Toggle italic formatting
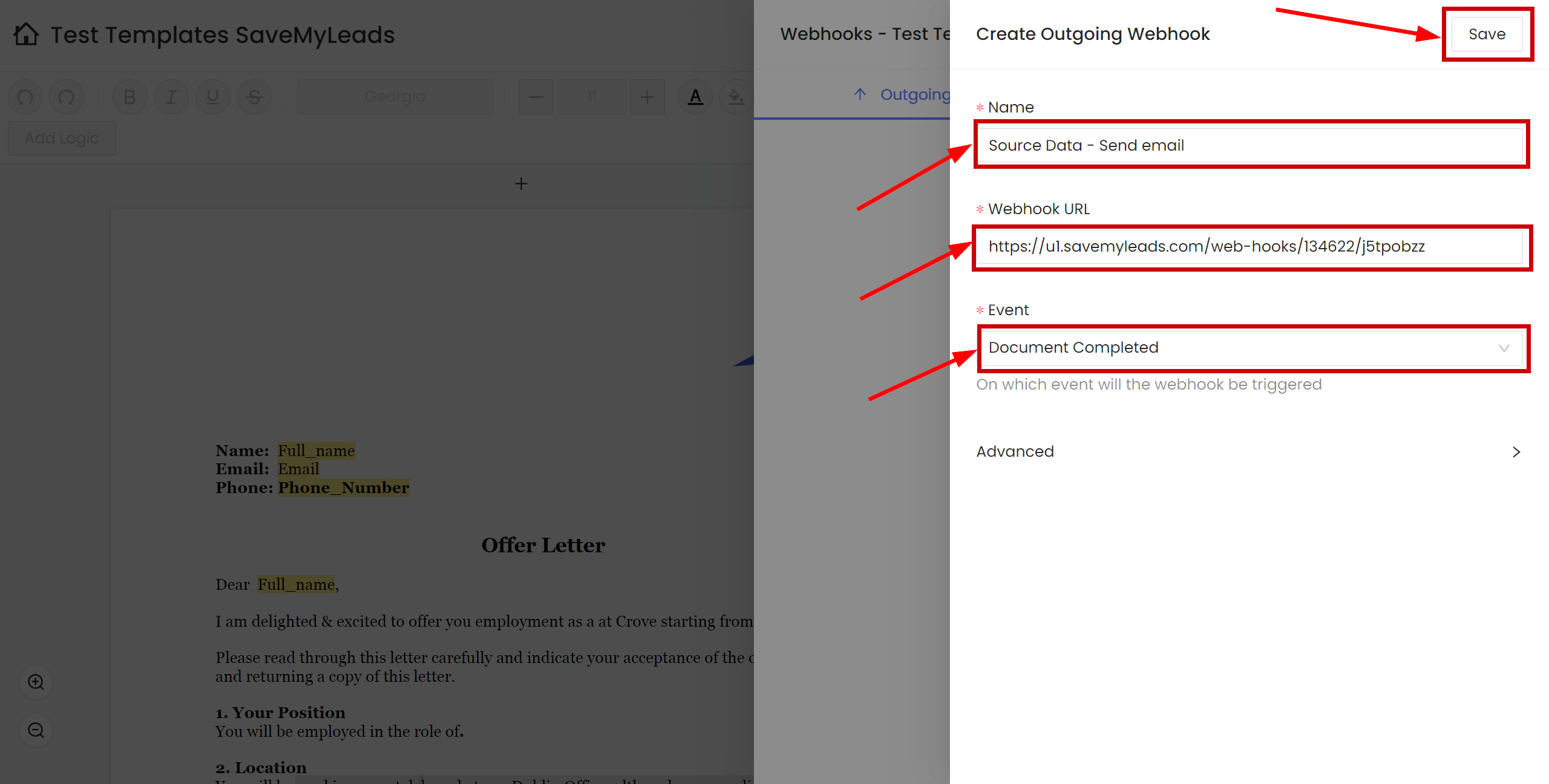 coord(171,97)
